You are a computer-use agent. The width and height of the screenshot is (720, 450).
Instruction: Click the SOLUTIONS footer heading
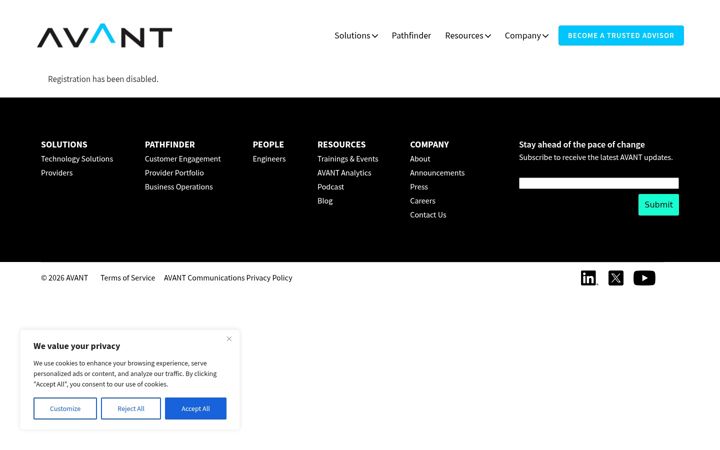(x=64, y=145)
